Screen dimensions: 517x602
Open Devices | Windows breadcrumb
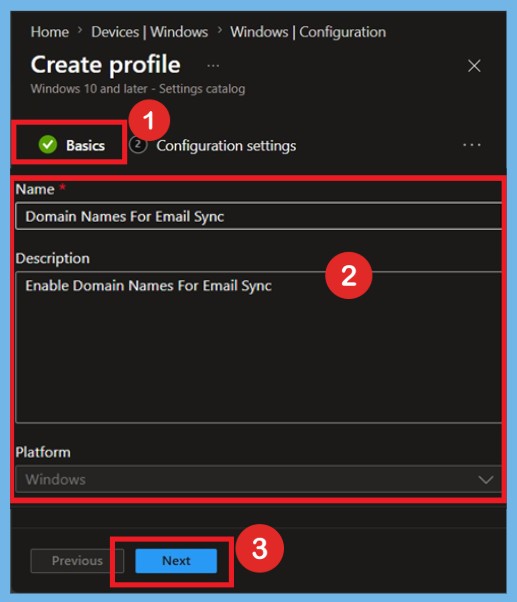pyautogui.click(x=149, y=32)
